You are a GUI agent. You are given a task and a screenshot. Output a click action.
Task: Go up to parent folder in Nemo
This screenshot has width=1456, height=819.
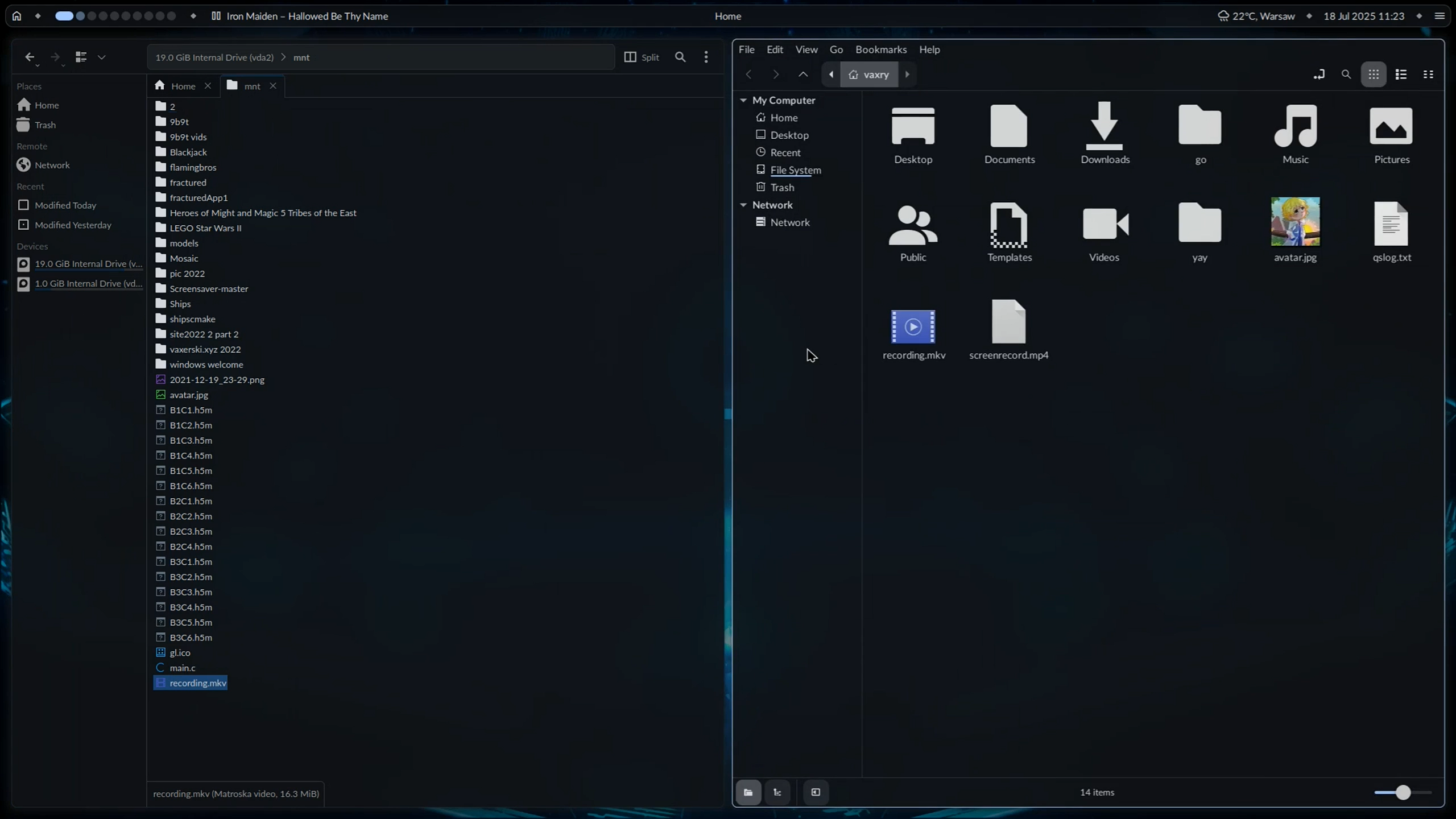tap(803, 75)
